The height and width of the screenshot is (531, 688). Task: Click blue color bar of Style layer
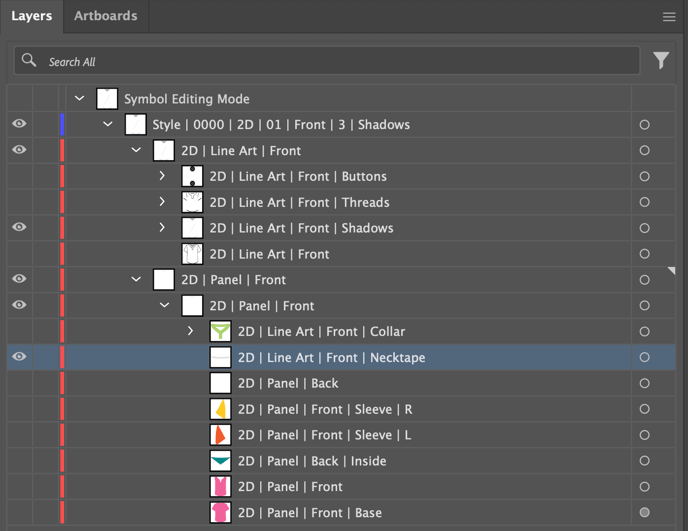click(62, 125)
